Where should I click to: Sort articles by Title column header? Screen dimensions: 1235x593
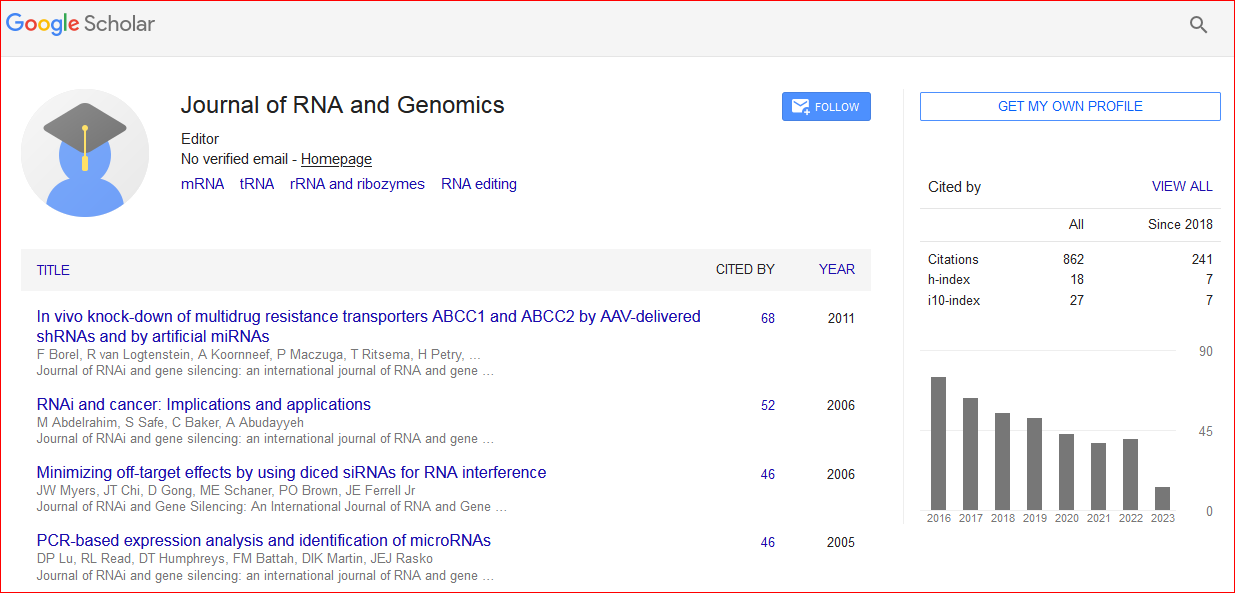[x=53, y=270]
